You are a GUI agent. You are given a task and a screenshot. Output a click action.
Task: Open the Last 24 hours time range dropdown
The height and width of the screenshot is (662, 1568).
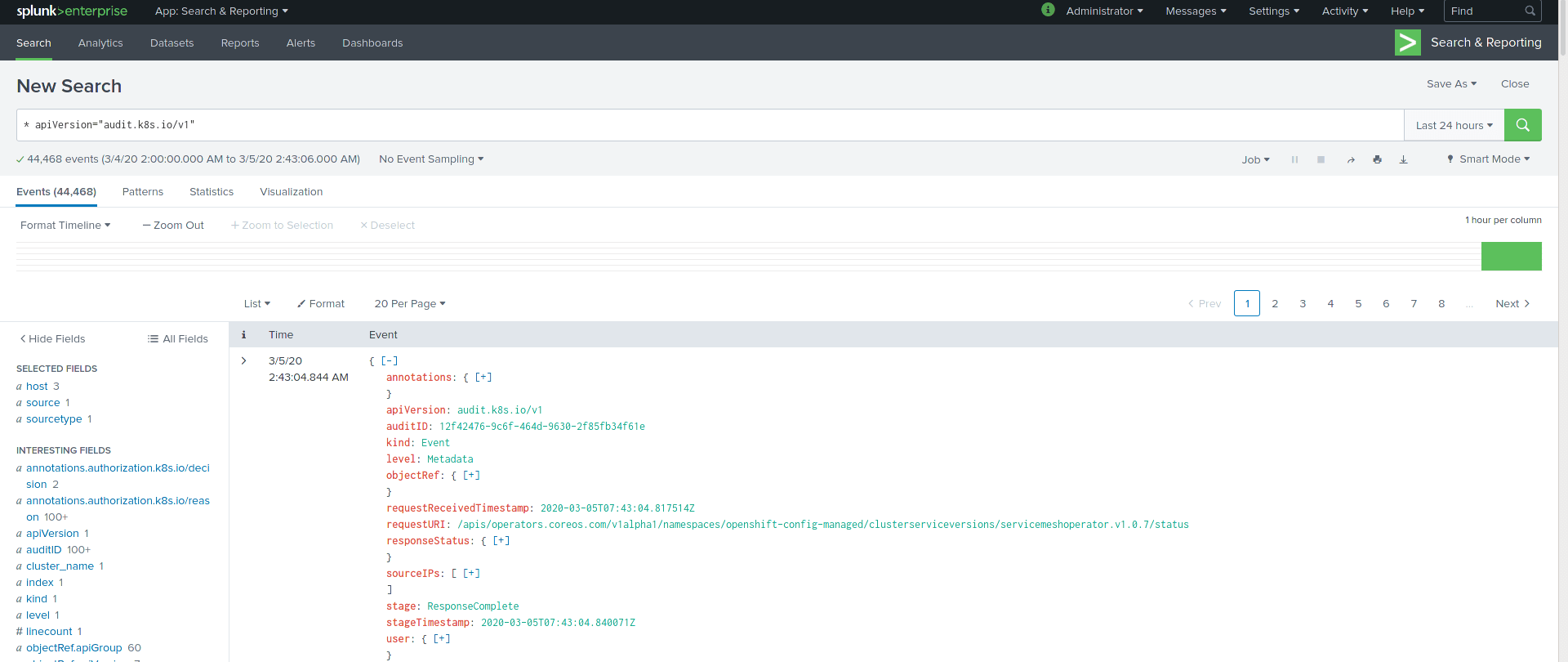click(x=1454, y=125)
